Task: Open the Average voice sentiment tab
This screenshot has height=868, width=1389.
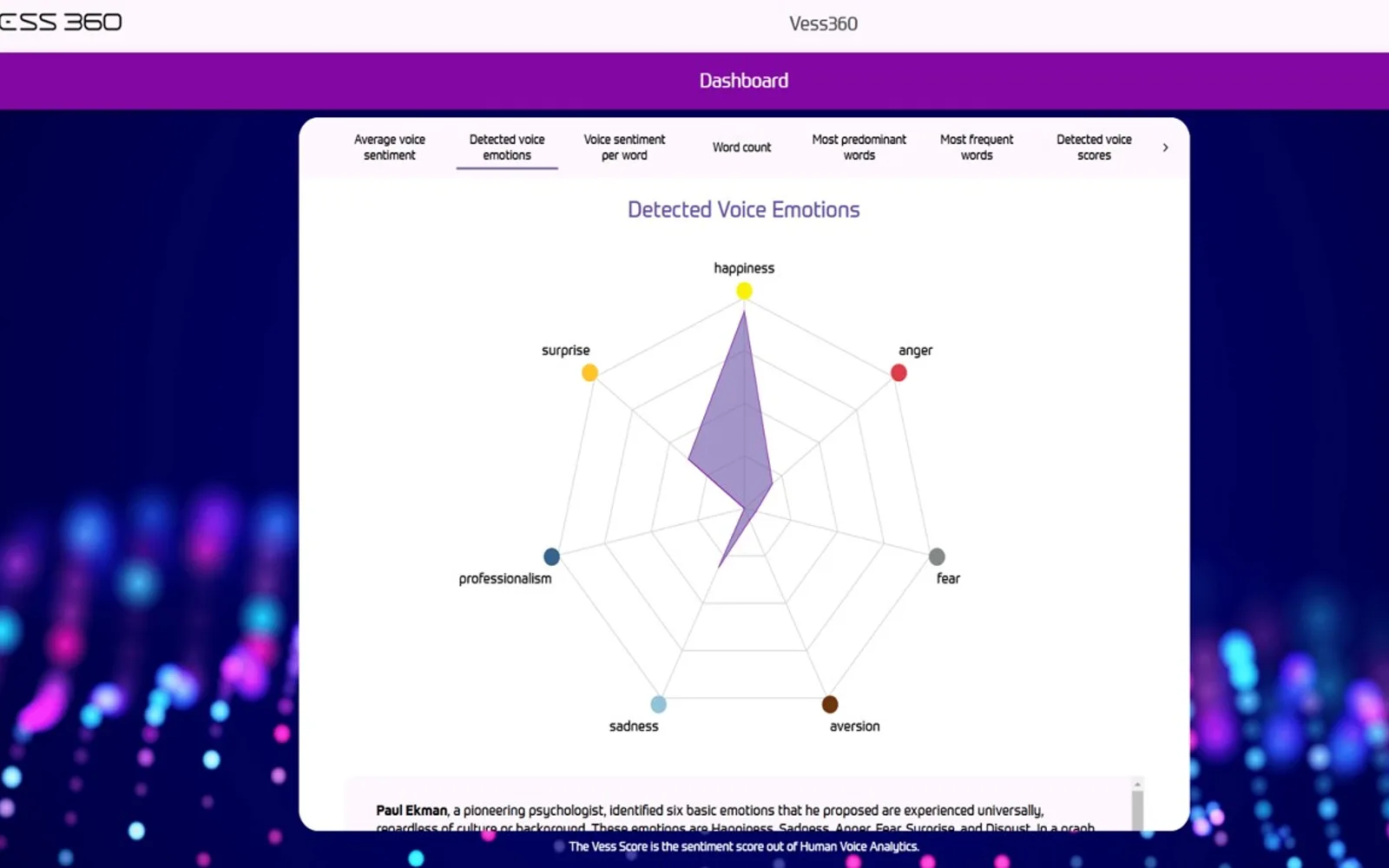Action: pos(390,148)
